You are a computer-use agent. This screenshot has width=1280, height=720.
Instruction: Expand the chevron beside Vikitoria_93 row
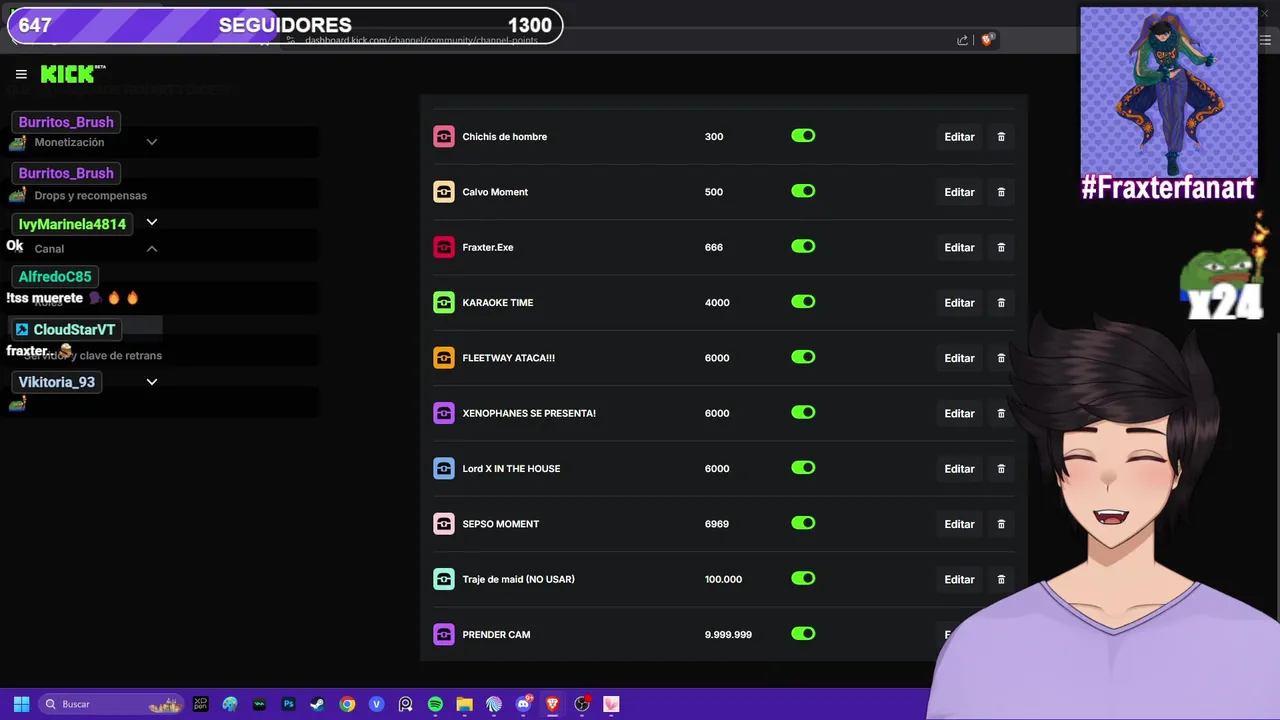(152, 382)
